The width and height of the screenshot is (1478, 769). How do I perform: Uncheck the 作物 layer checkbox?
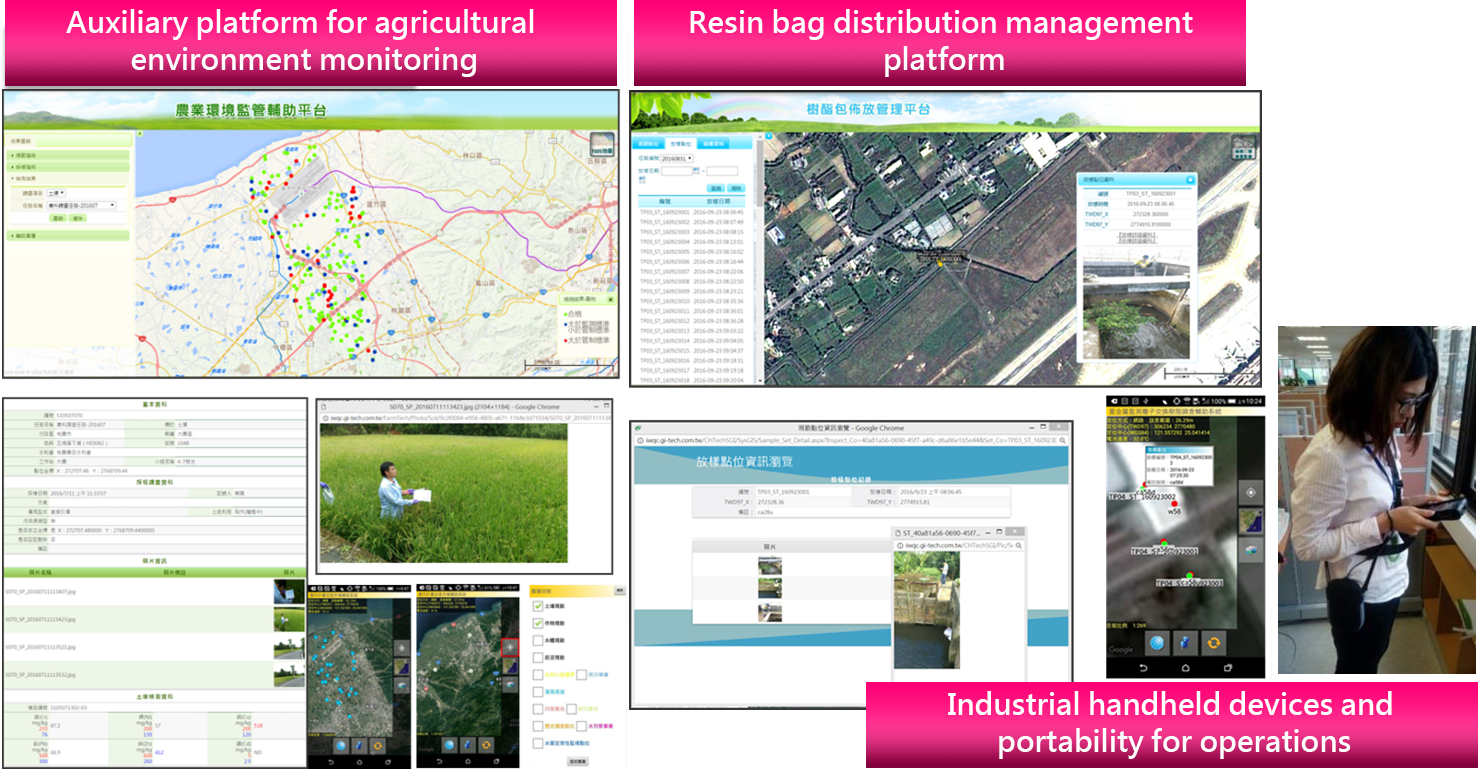coord(538,623)
